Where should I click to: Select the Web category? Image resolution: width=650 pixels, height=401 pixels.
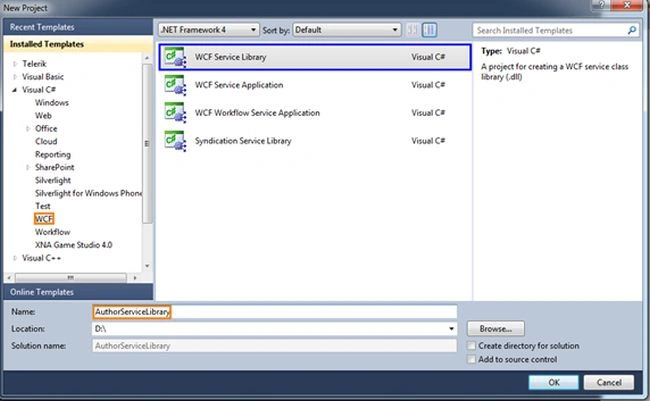43,116
